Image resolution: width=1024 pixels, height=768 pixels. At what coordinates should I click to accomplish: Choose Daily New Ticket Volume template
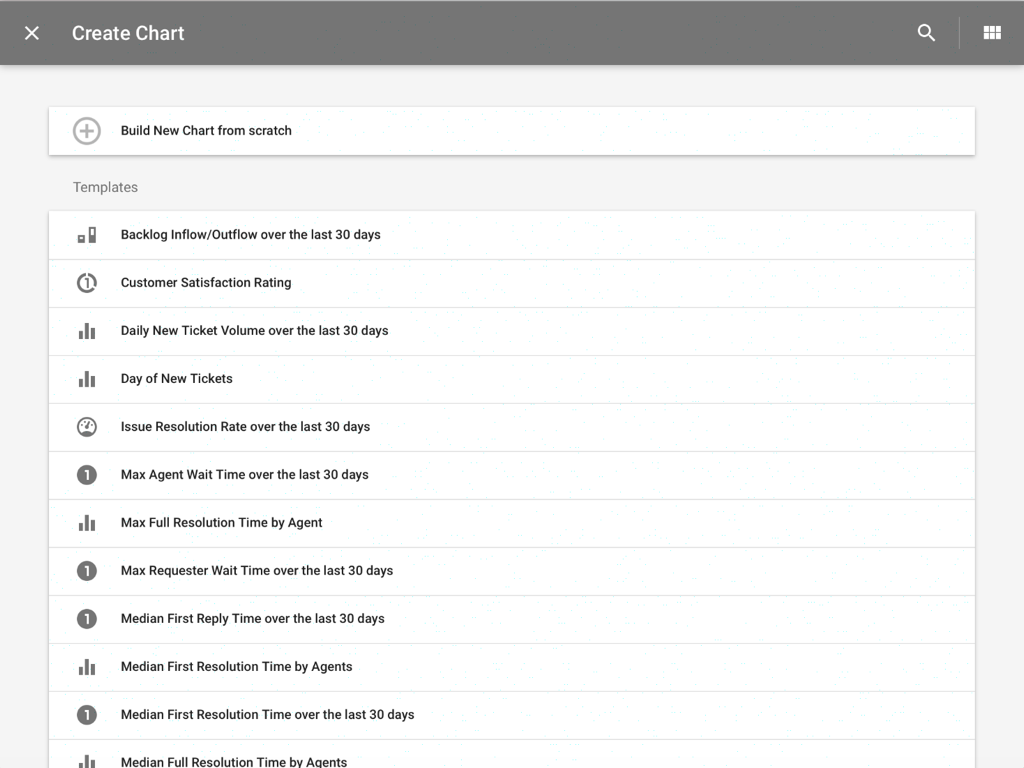pos(254,331)
